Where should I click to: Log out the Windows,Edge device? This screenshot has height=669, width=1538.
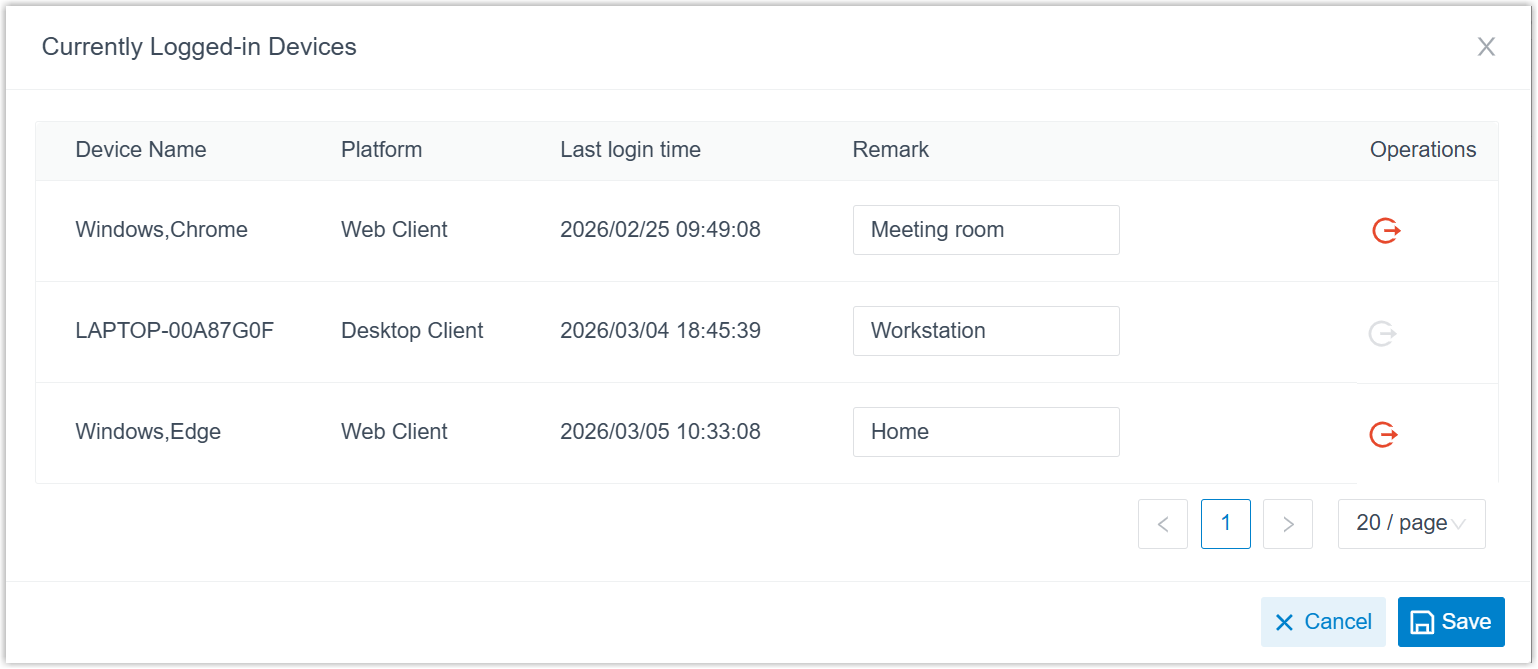1383,434
